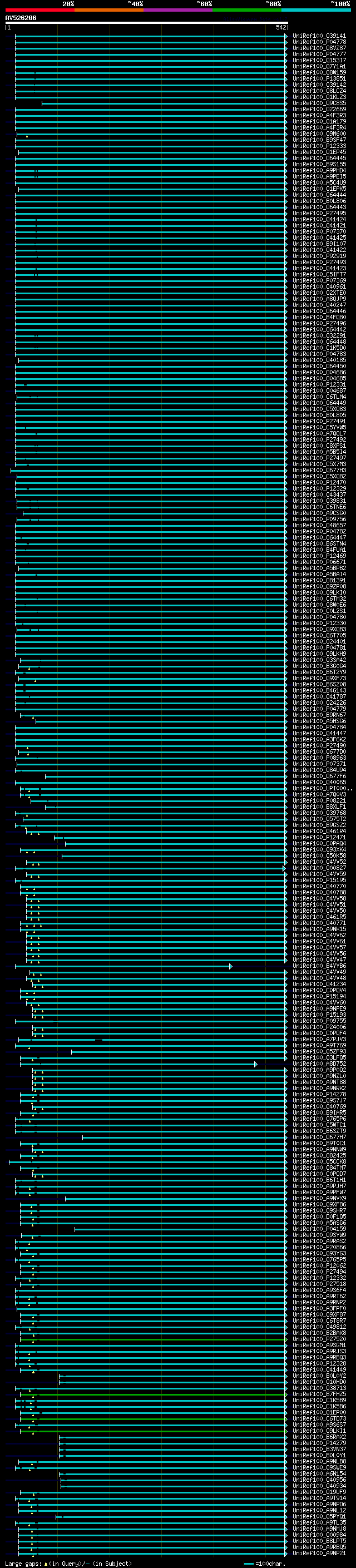Select UniRef100_Q00827 label

pyautogui.click(x=319, y=868)
